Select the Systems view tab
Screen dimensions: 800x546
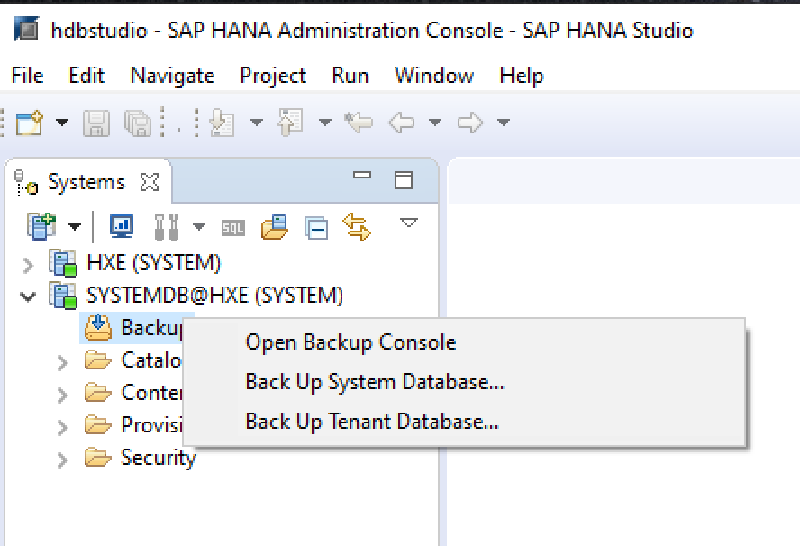click(x=86, y=182)
